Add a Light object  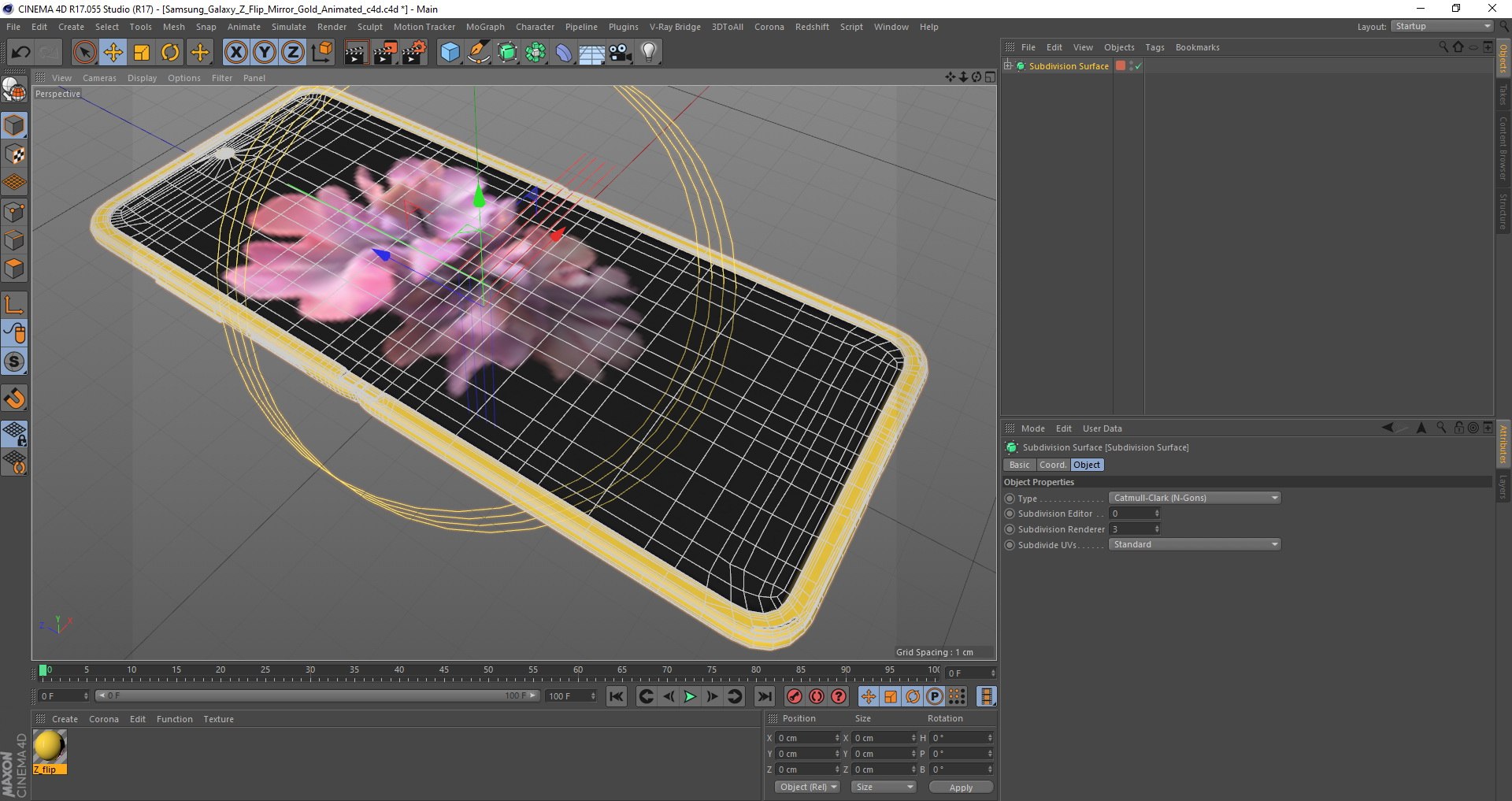(x=648, y=53)
